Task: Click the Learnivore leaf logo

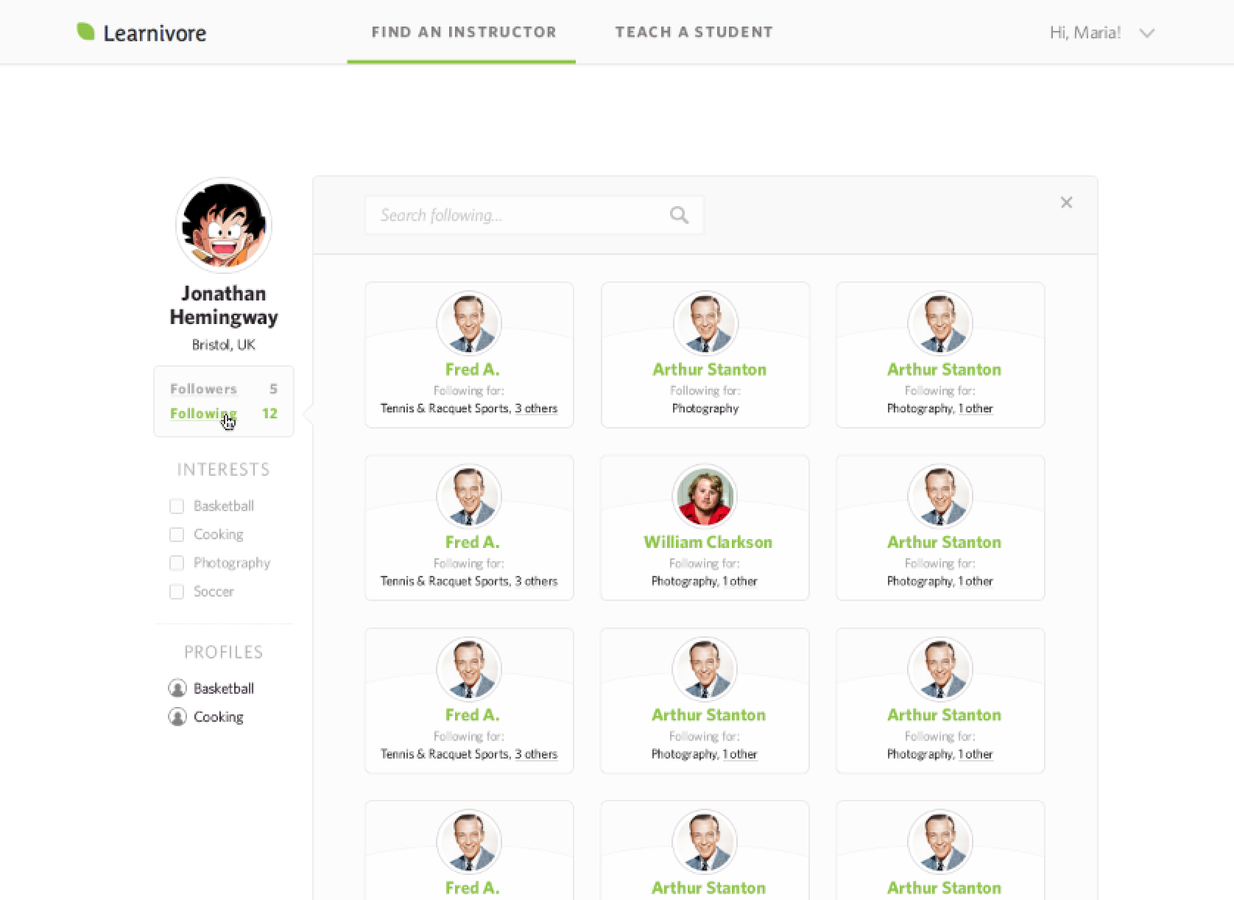Action: (86, 32)
